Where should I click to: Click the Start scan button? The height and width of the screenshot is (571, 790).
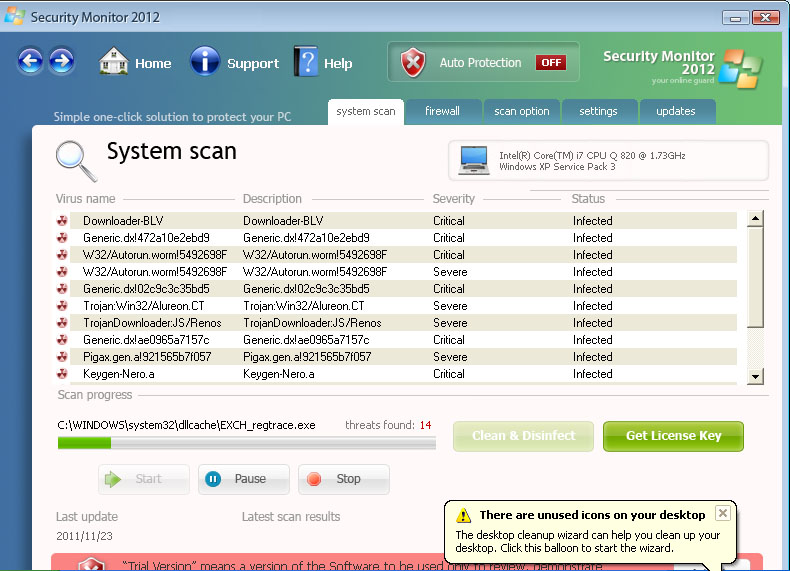click(144, 479)
